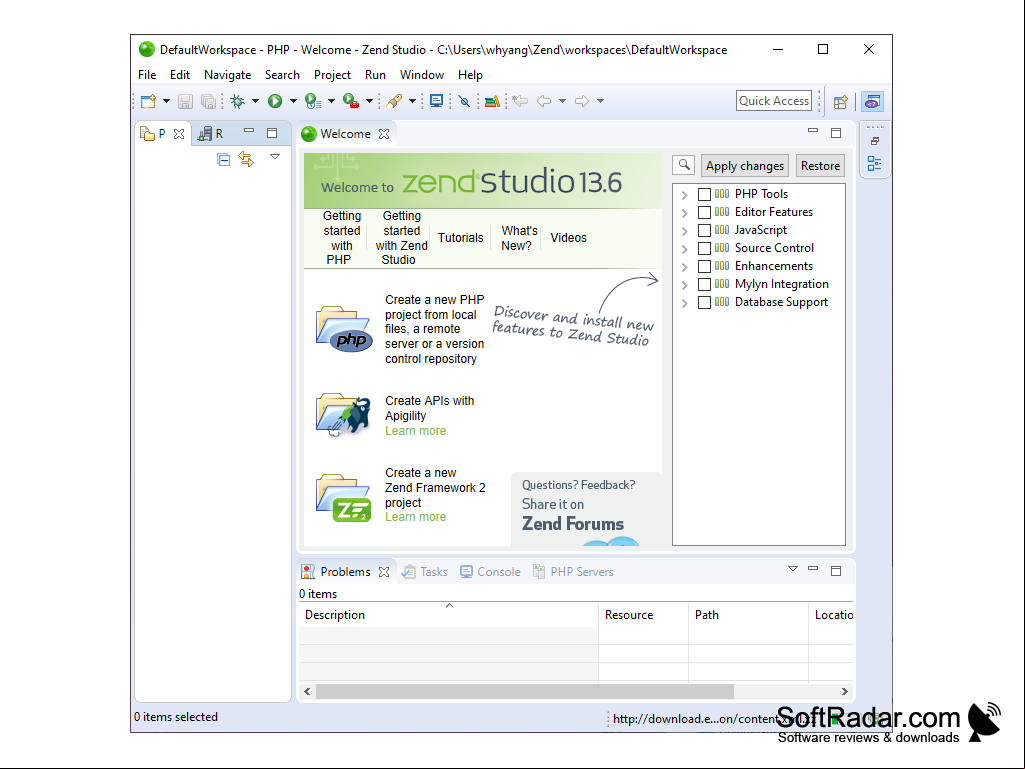The height and width of the screenshot is (769, 1025).
Task: Click the Open Task monitor icon
Action: (x=437, y=101)
